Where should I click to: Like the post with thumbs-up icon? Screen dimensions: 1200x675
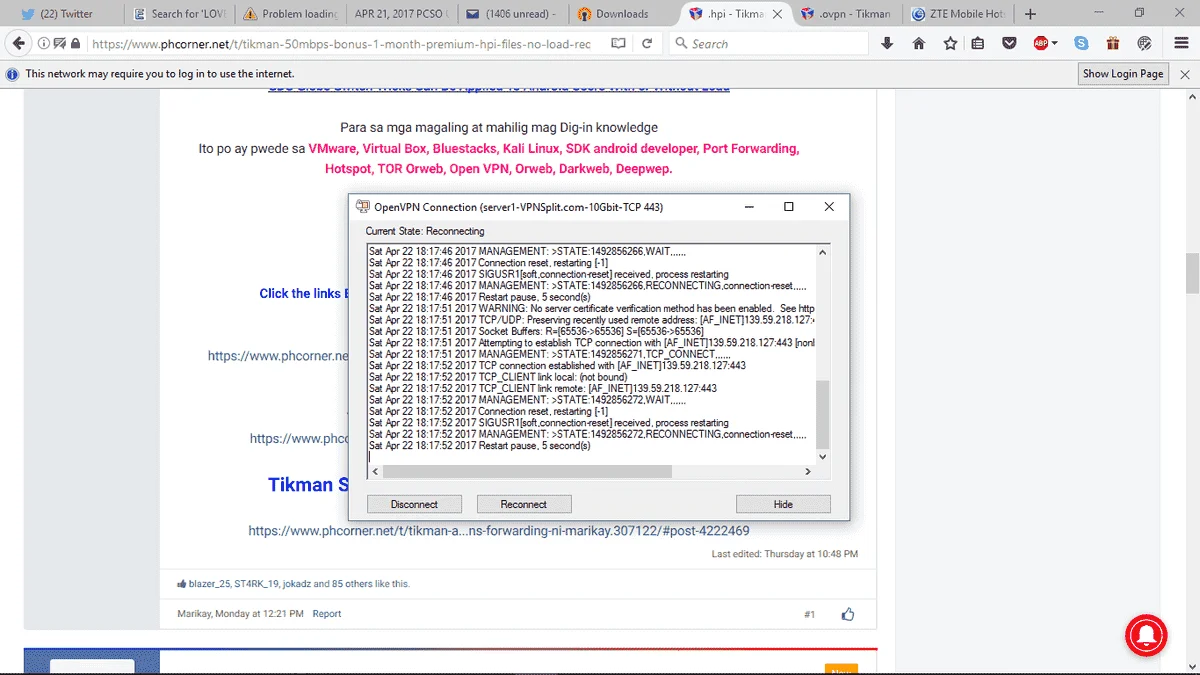point(848,614)
